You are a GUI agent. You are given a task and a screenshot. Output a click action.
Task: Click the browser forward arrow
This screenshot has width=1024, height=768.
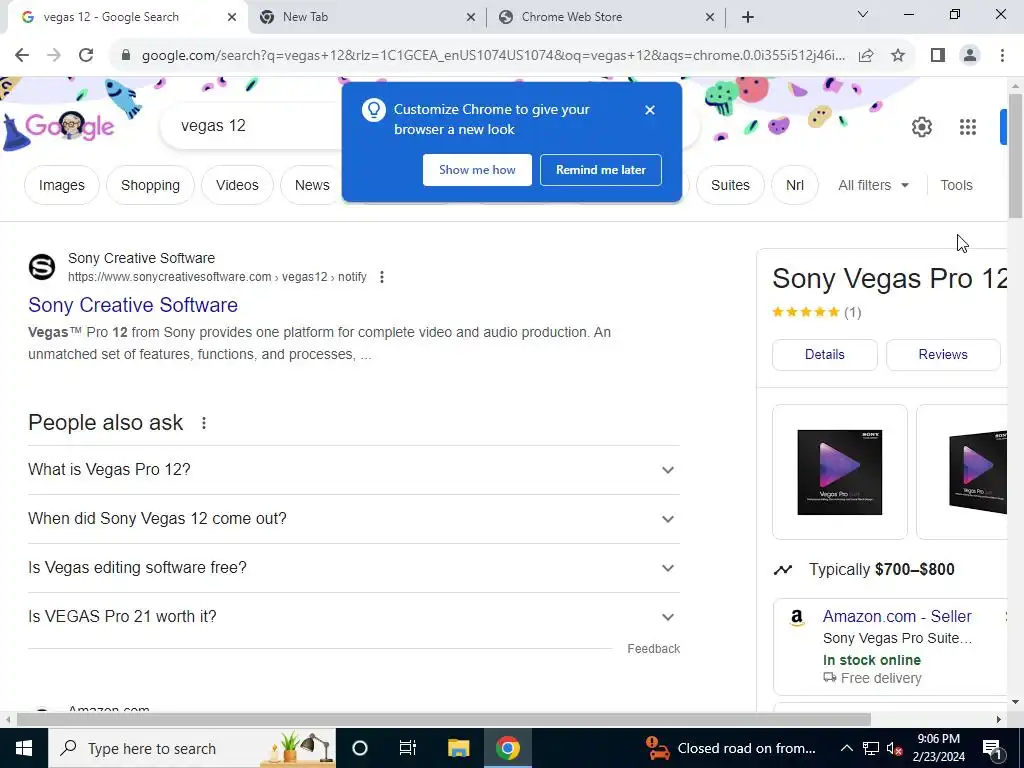54,56
